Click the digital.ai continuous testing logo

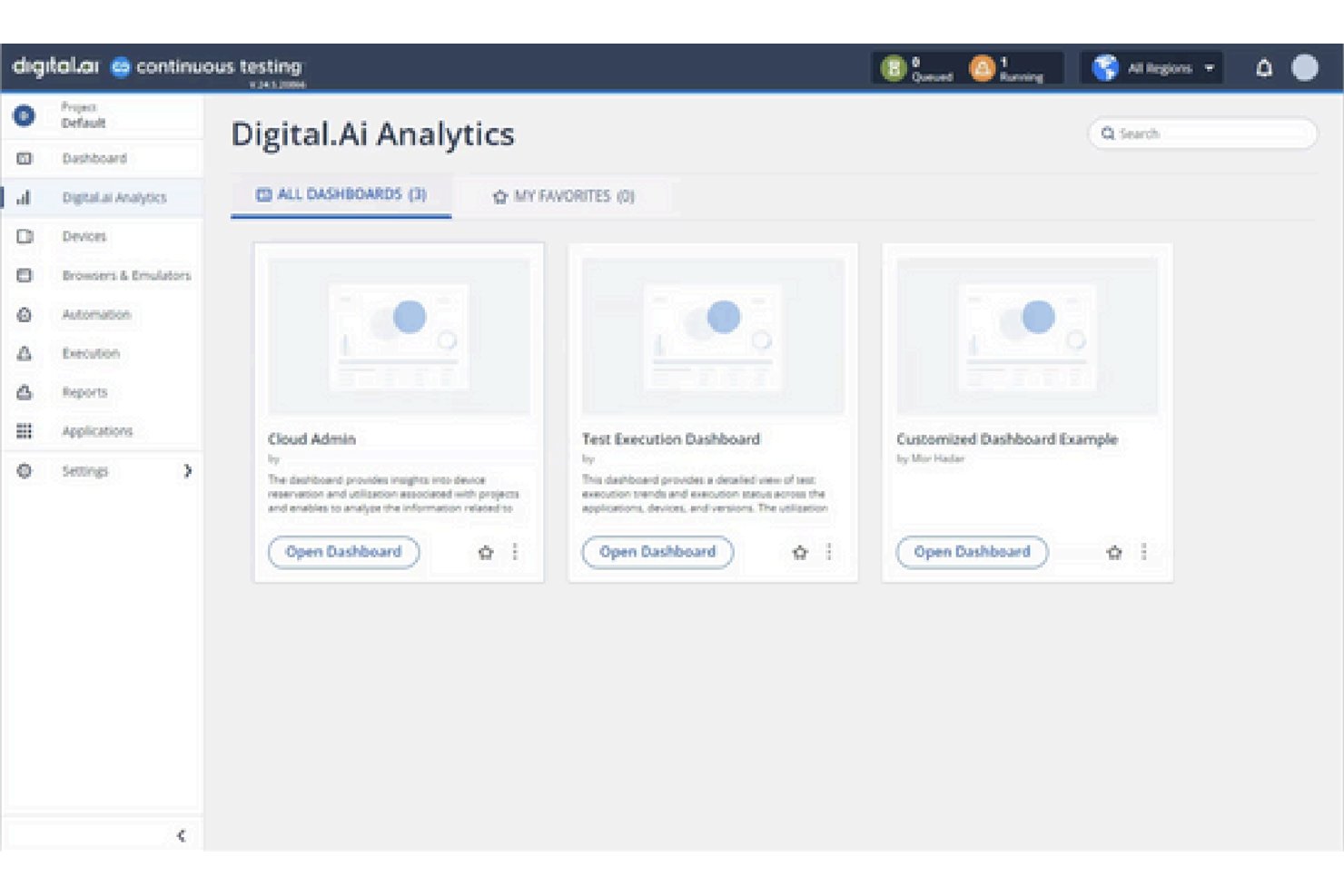156,67
